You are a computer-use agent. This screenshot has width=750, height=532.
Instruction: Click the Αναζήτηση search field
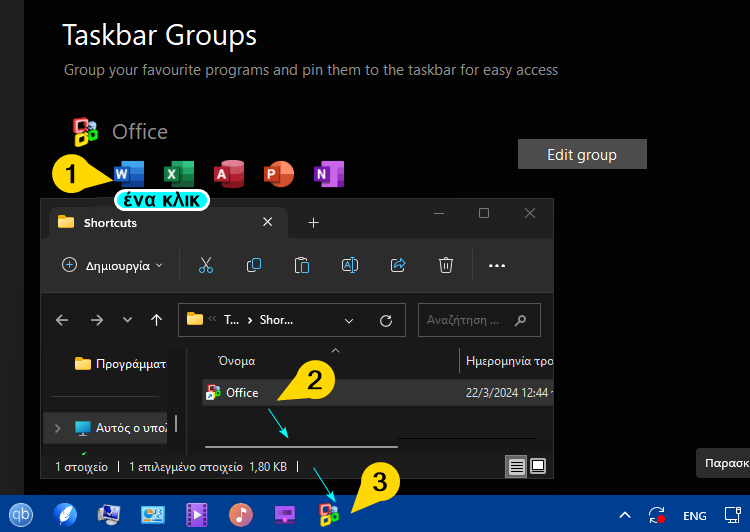coord(479,320)
